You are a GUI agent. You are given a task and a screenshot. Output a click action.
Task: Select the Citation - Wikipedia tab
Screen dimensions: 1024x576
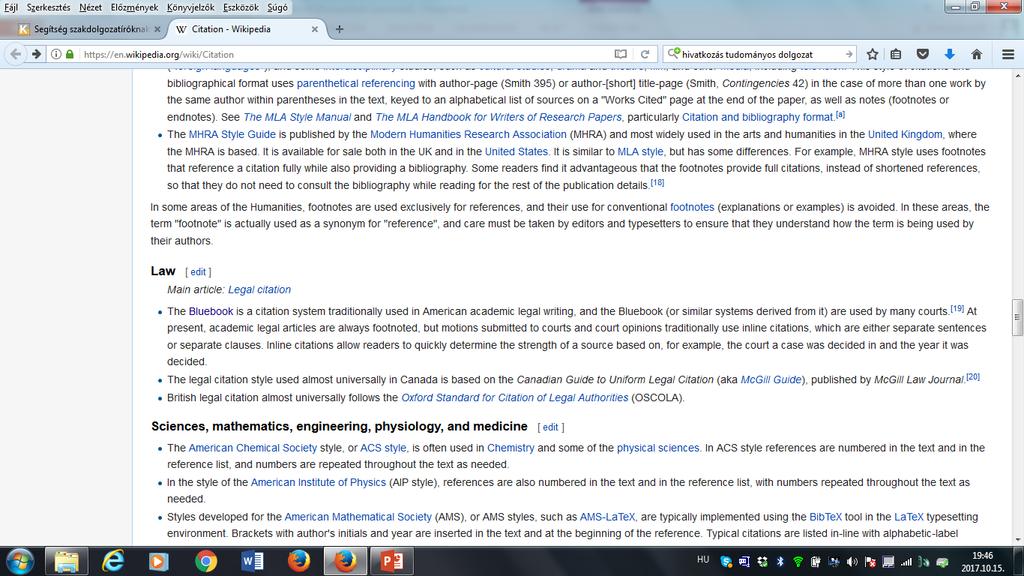coord(247,29)
